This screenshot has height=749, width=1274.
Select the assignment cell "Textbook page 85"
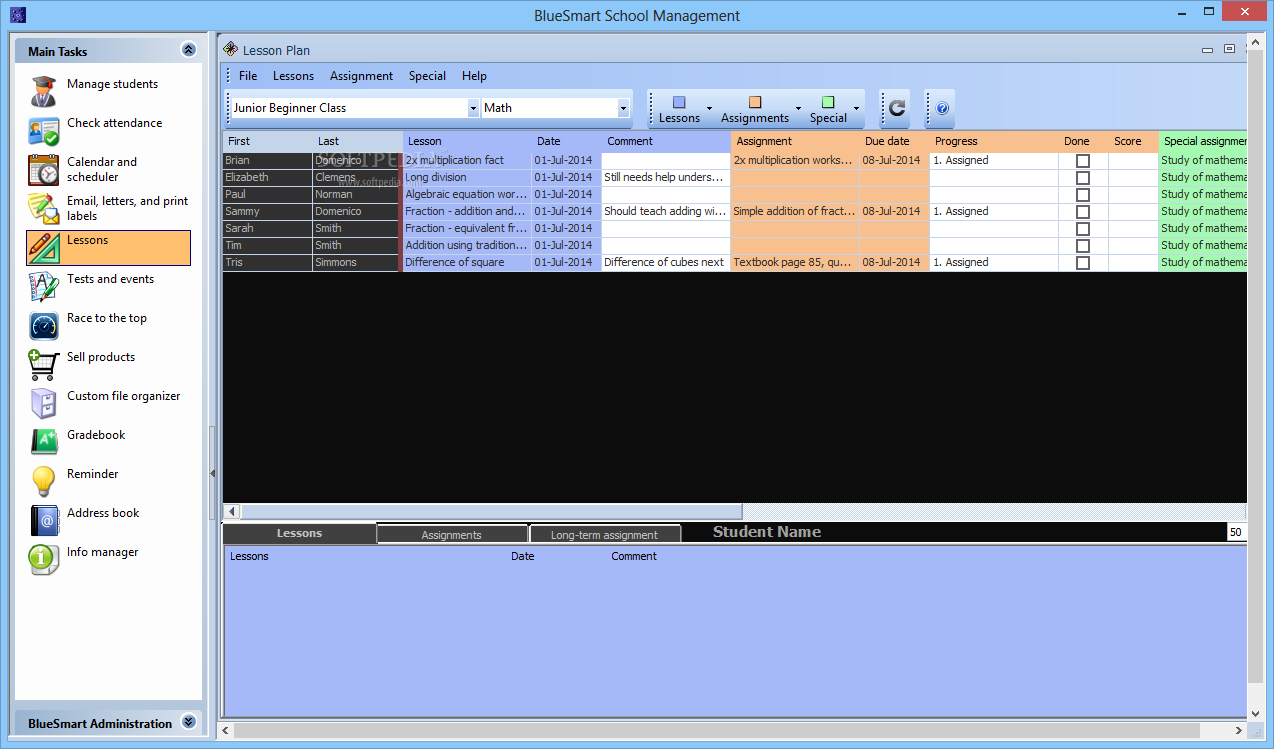(x=795, y=263)
